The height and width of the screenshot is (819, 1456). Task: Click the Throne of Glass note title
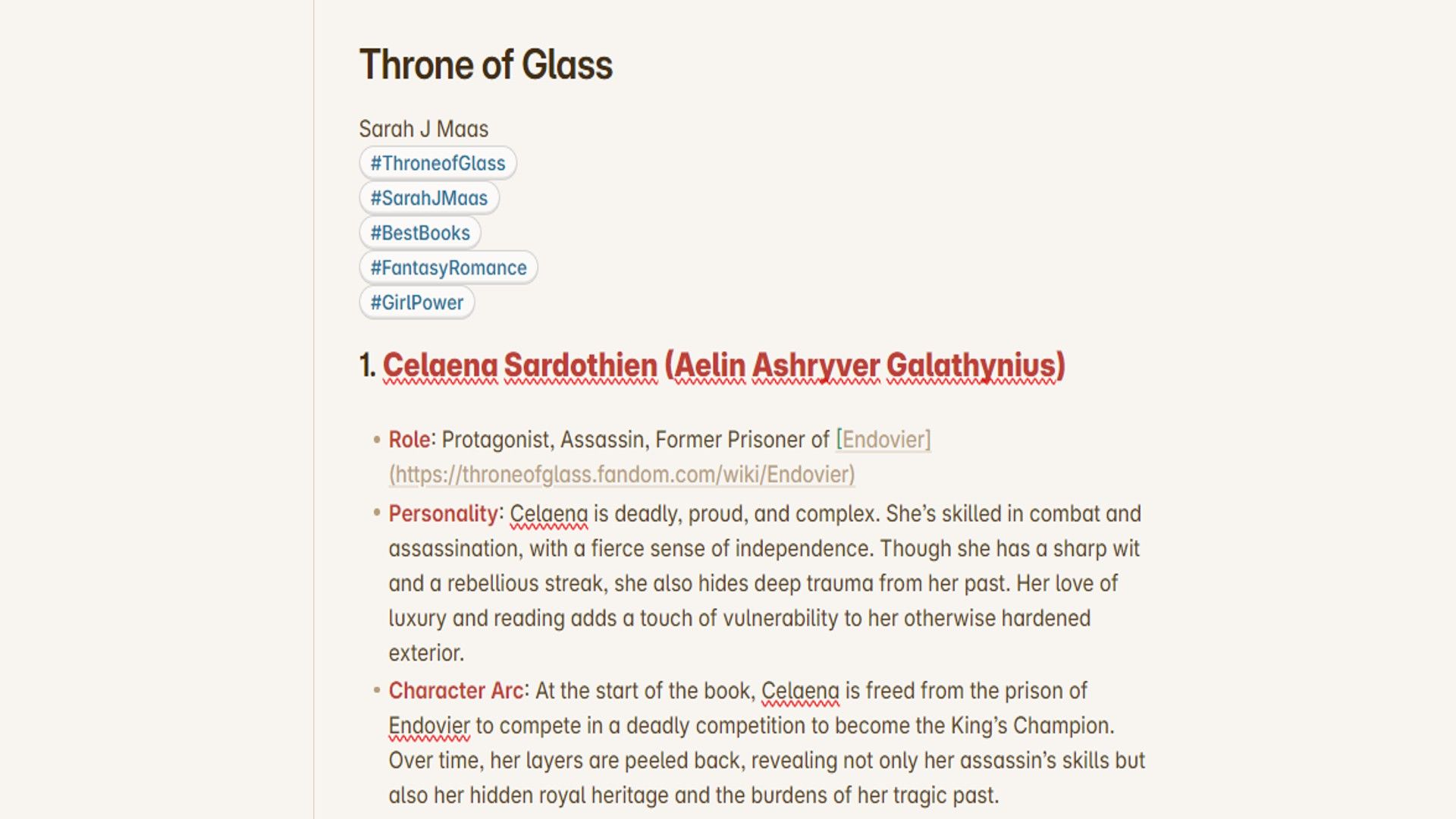coord(485,64)
